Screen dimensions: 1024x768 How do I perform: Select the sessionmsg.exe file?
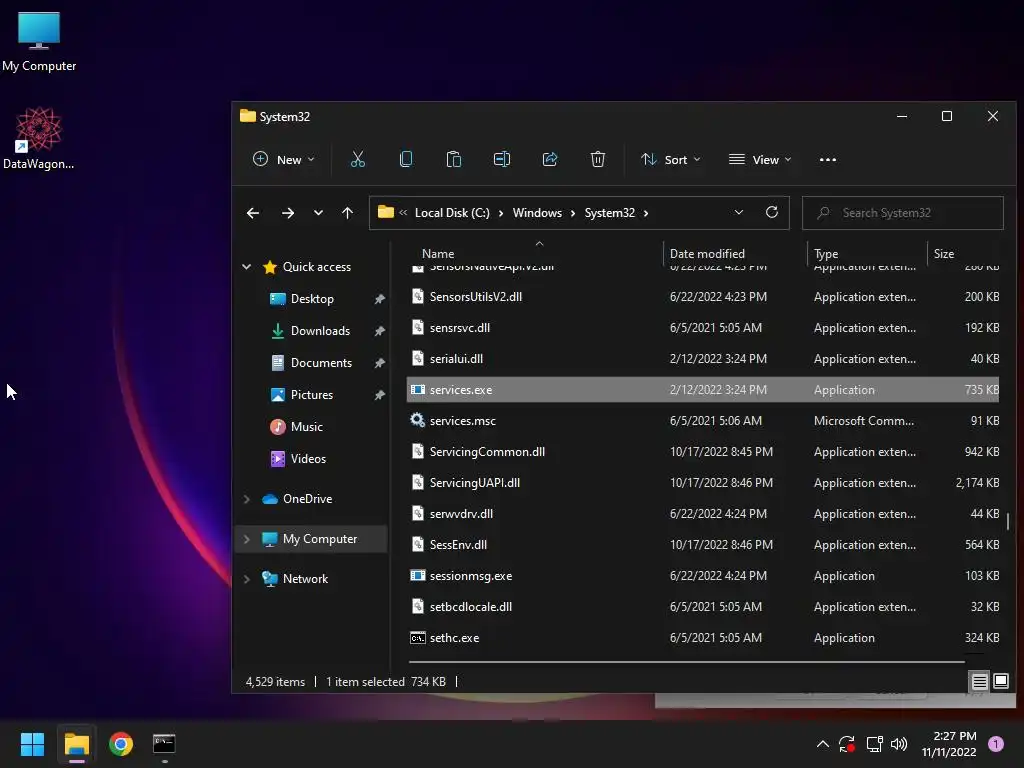(703, 576)
